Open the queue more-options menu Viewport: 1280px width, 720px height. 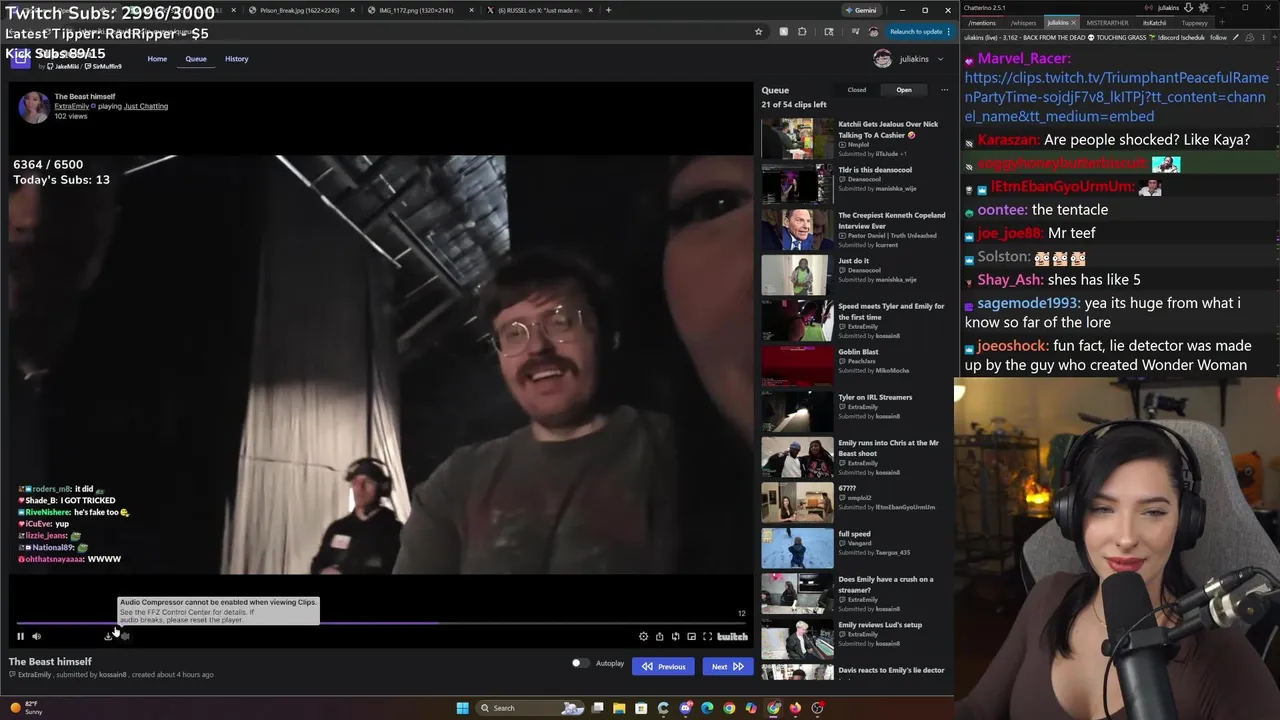(944, 90)
